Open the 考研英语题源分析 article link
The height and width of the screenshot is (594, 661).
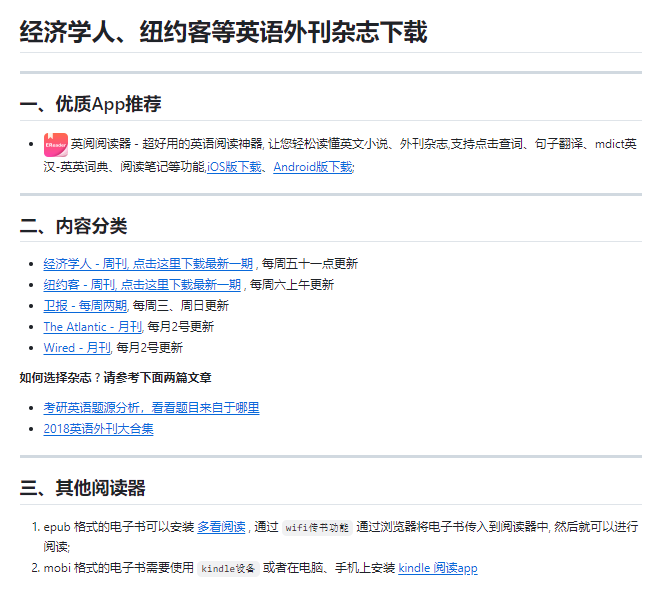[x=151, y=408]
